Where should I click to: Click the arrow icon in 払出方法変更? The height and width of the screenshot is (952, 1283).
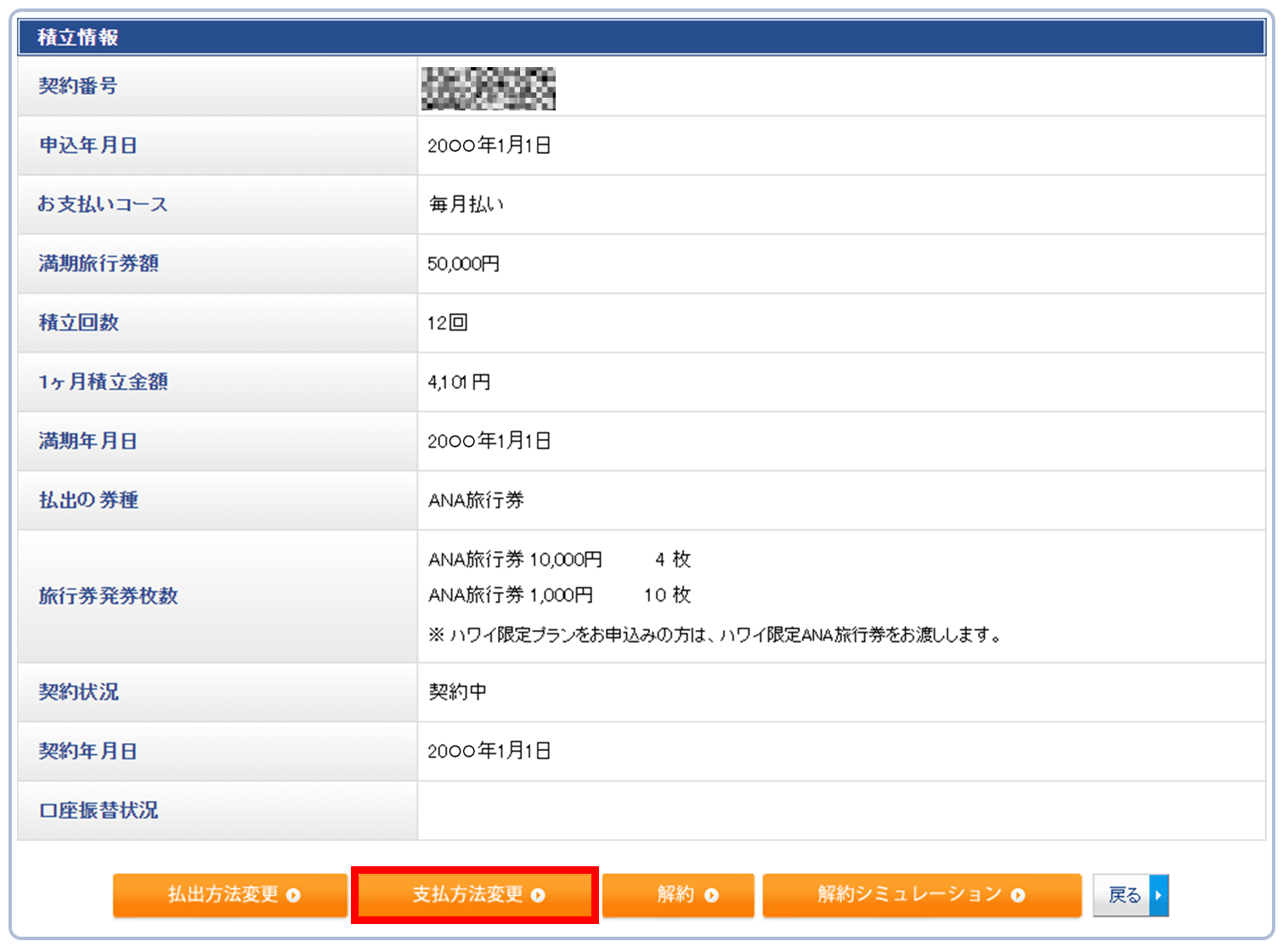pos(293,895)
